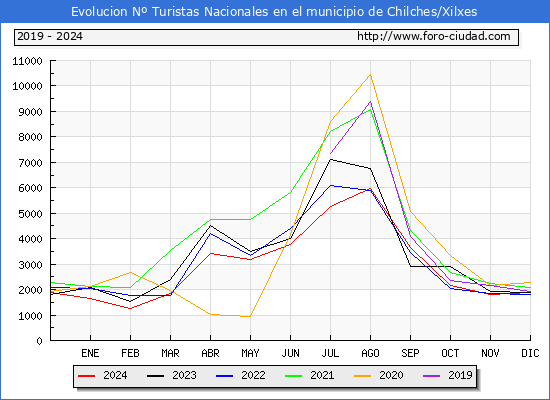Screen dimensions: 550x400
Task: Click the 9000 y-axis value
Action: 30,112
